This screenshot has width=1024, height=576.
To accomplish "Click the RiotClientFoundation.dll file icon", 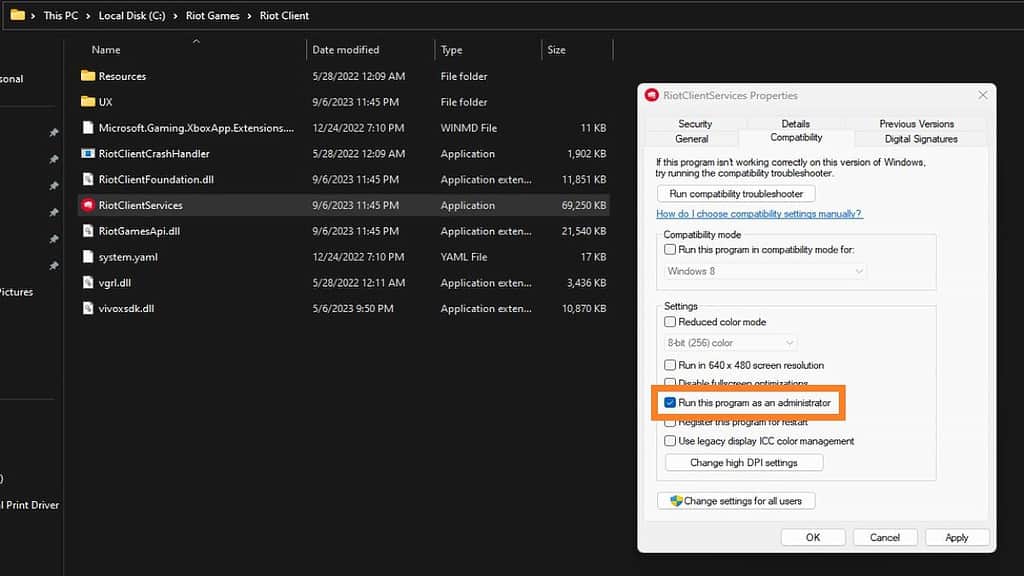I will click(x=88, y=179).
